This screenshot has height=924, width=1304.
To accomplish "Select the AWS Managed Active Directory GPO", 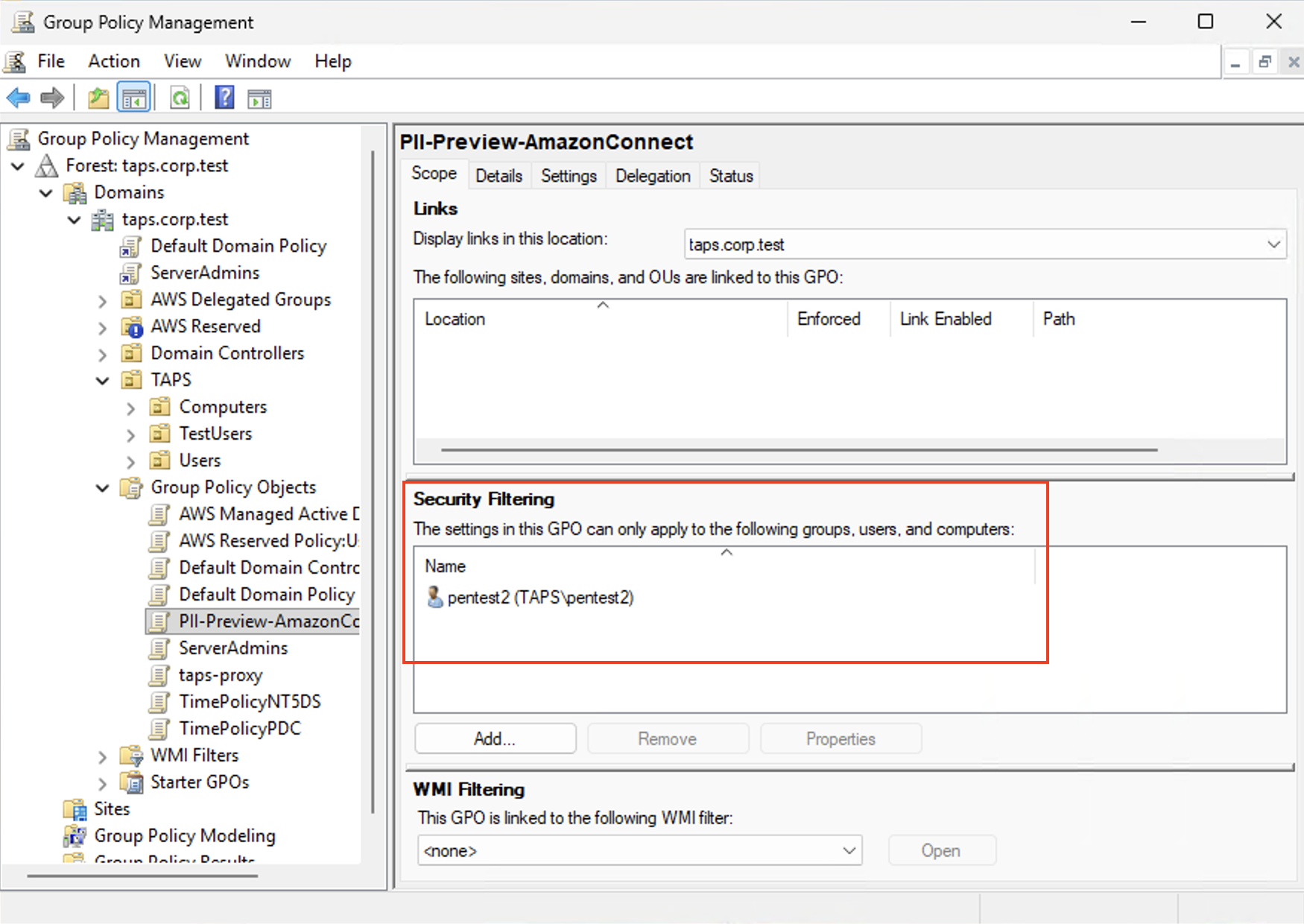I will coord(254,514).
